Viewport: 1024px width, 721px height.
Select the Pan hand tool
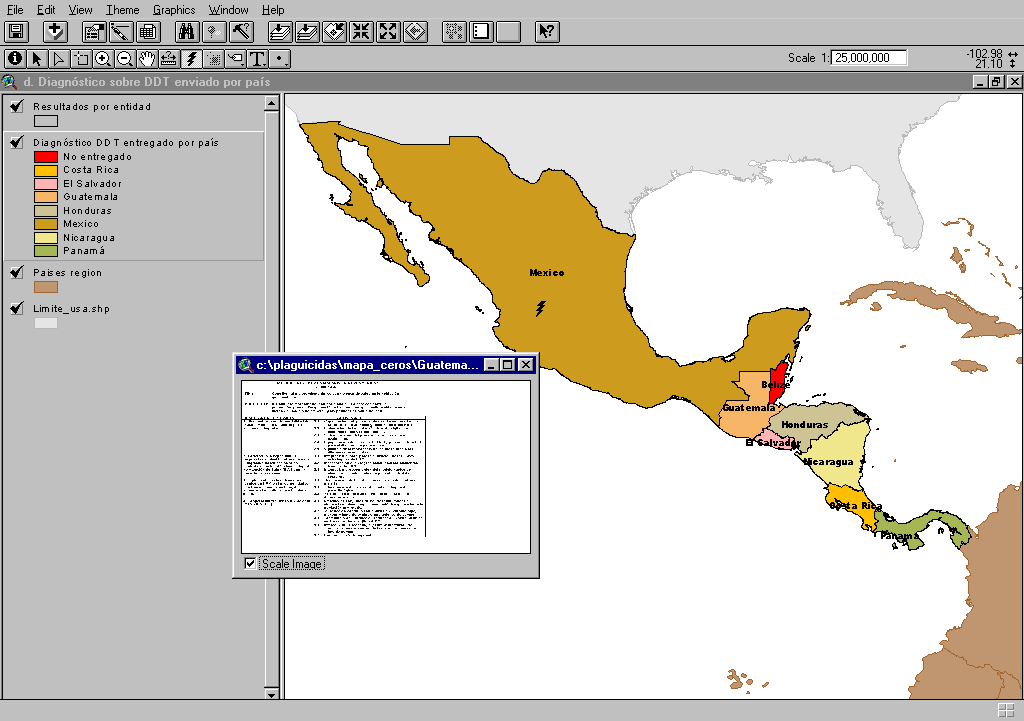[147, 58]
